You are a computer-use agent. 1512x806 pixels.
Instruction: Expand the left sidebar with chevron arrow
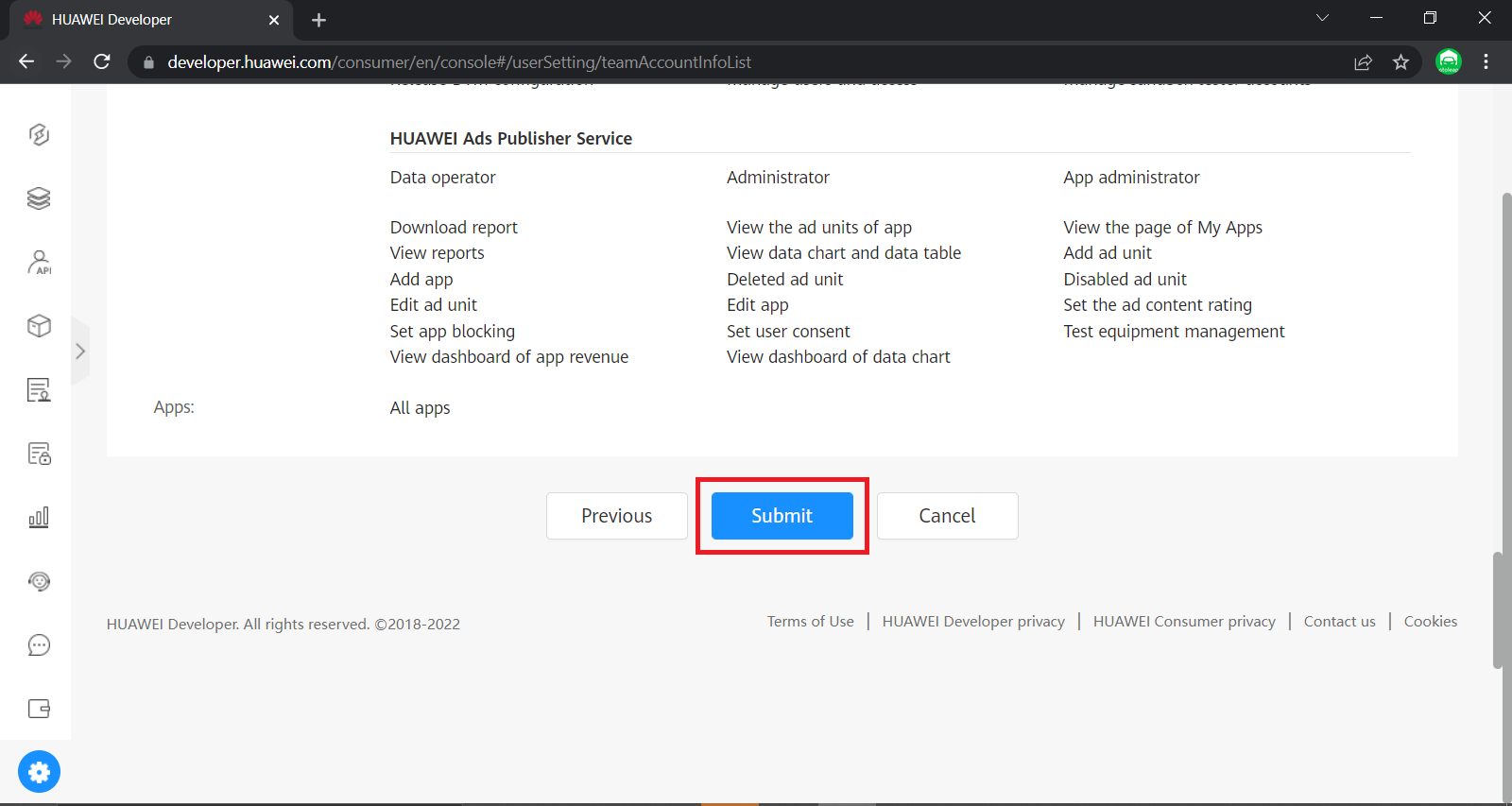click(x=80, y=352)
